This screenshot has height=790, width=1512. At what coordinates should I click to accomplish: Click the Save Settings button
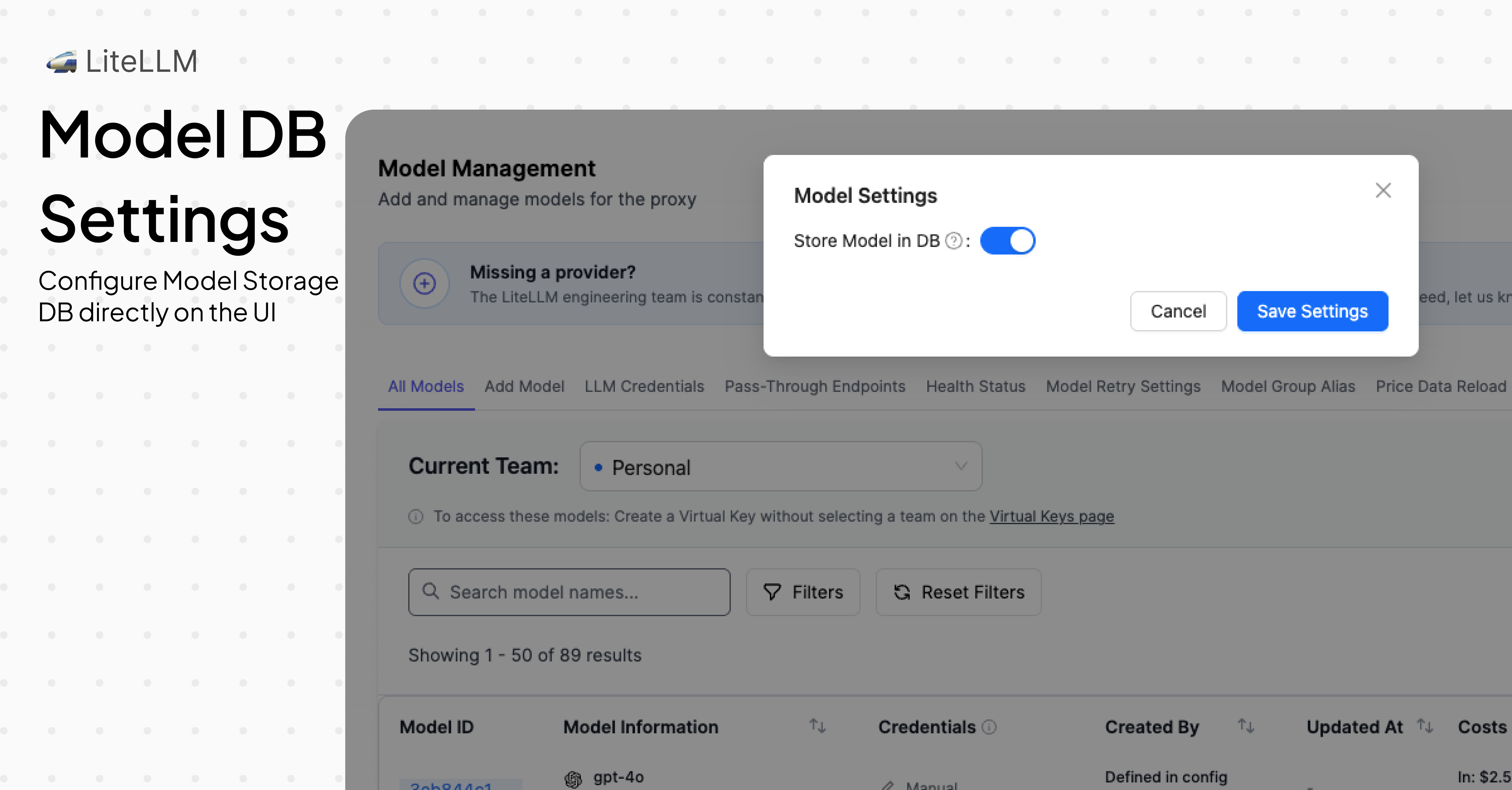(1312, 311)
